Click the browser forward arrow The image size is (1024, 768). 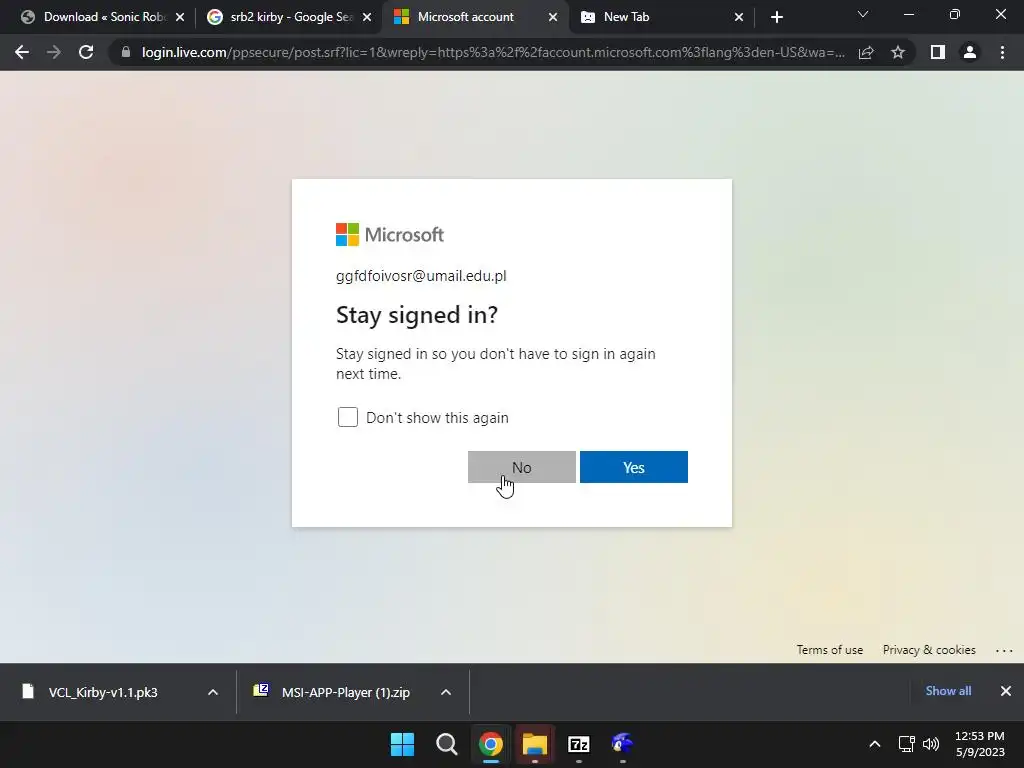pyautogui.click(x=54, y=52)
